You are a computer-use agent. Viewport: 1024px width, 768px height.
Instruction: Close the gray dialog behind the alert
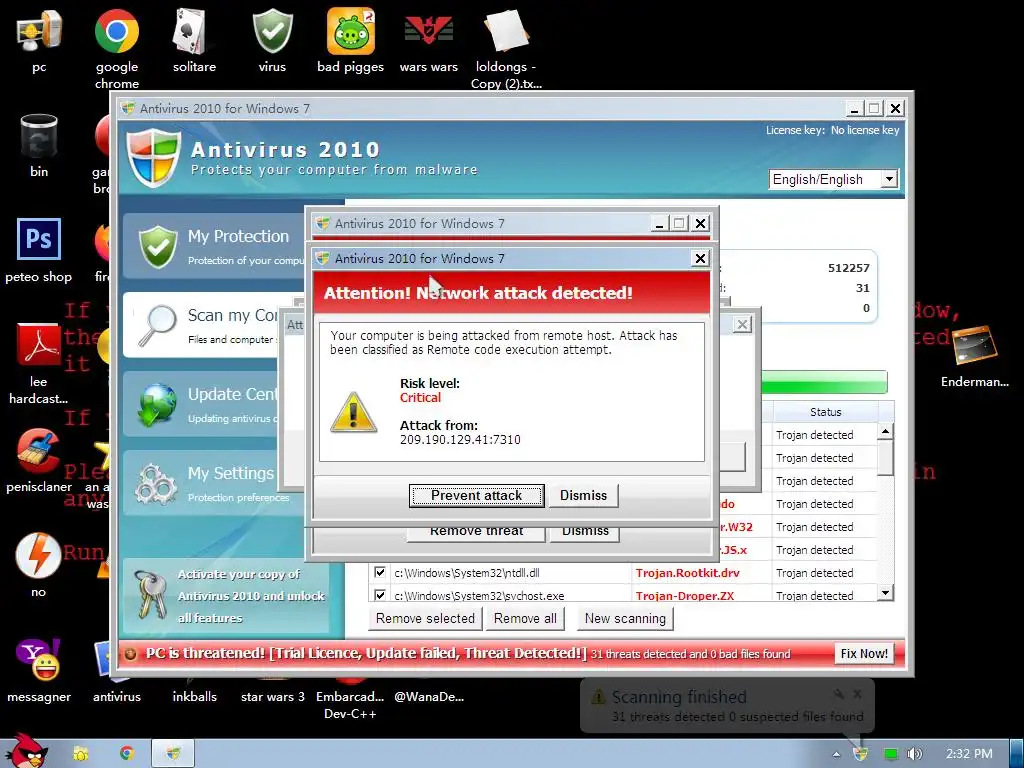pyautogui.click(x=742, y=325)
